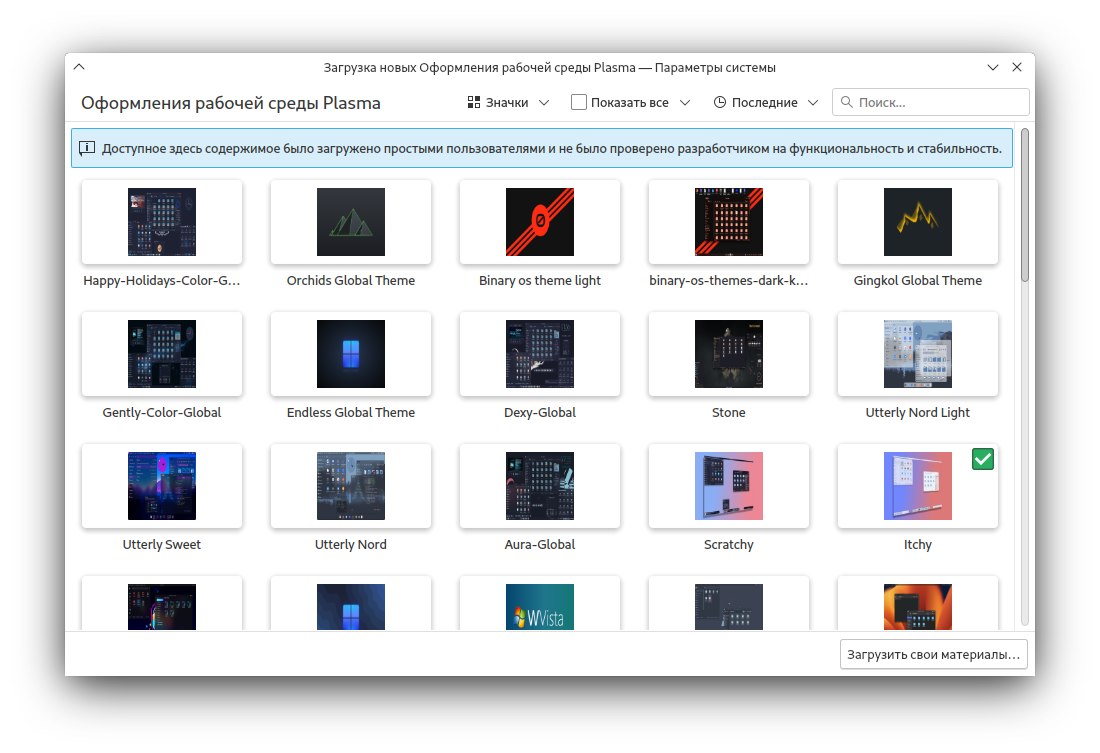1100x753 pixels.
Task: Select the Endless Global Theme thumbnail
Action: pyautogui.click(x=351, y=354)
